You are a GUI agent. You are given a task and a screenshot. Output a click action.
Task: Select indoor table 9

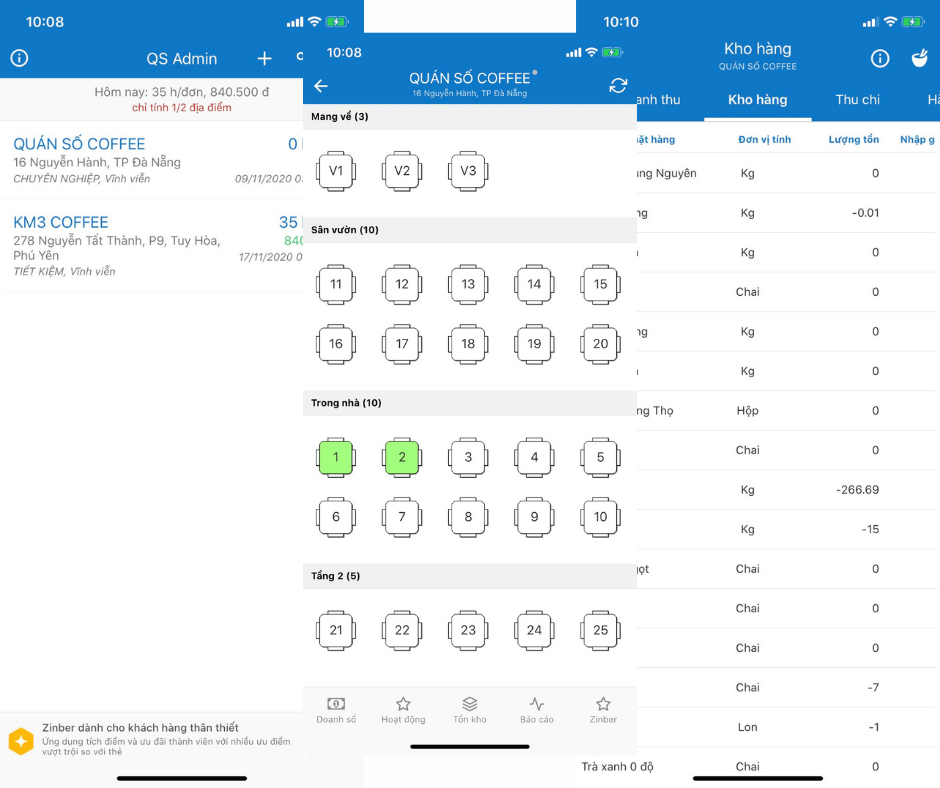[534, 517]
